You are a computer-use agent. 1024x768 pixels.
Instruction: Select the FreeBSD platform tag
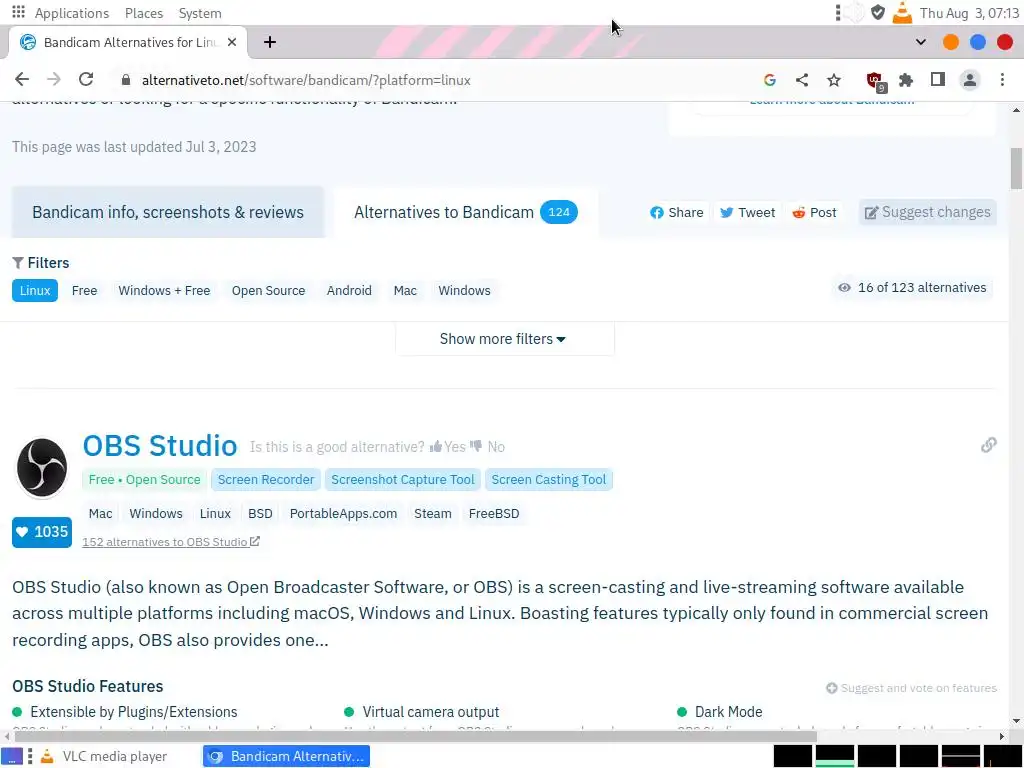pyautogui.click(x=494, y=513)
